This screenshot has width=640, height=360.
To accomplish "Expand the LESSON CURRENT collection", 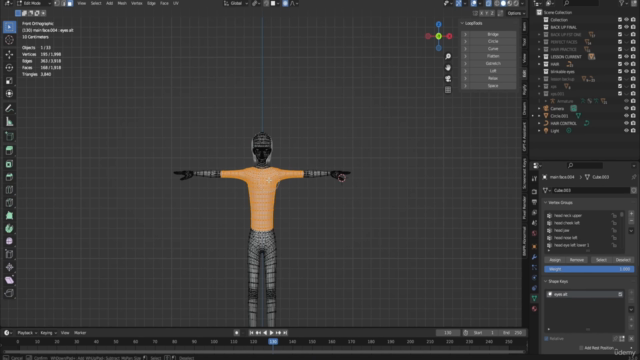I will tap(539, 57).
